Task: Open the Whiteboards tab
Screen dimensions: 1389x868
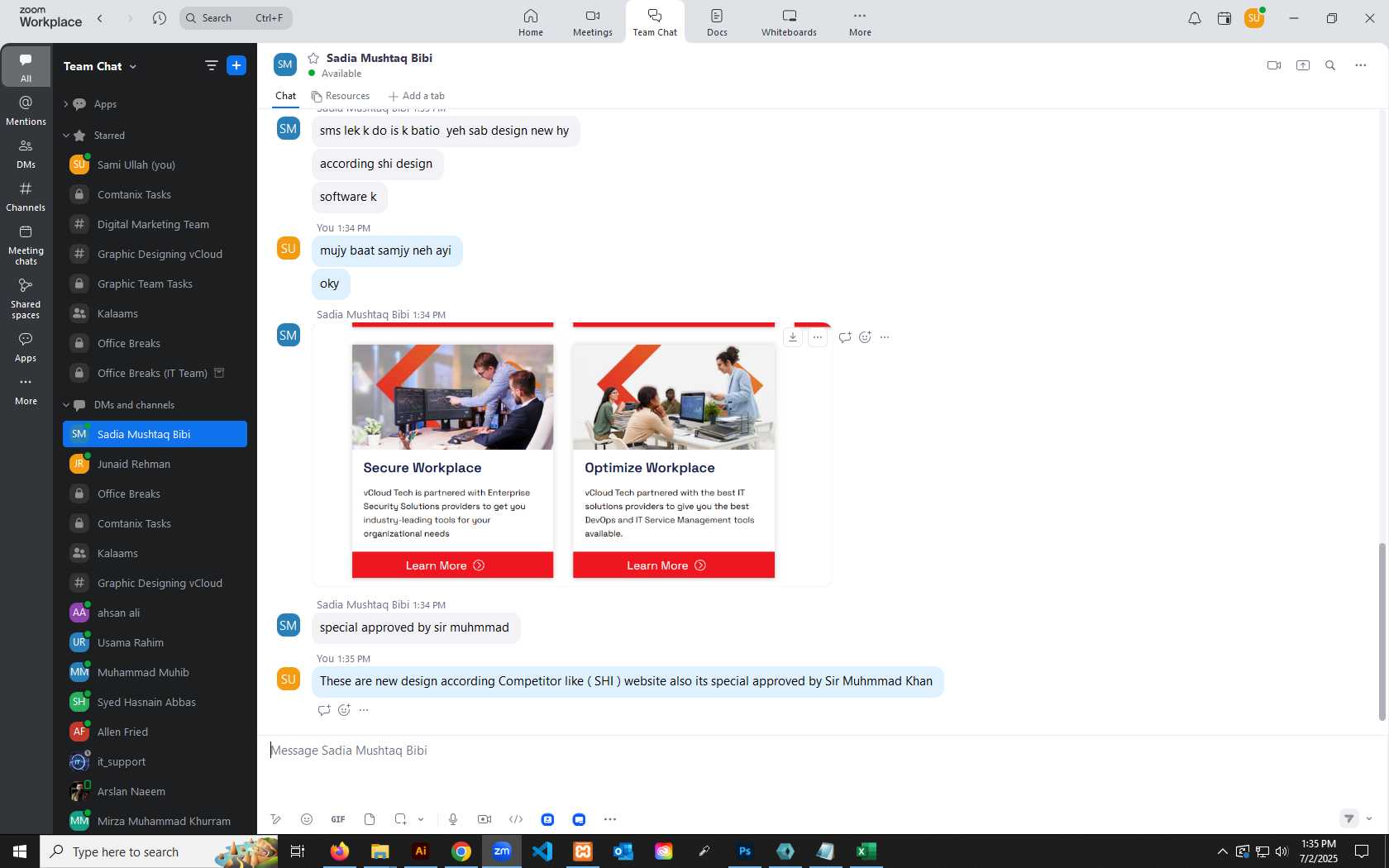Action: coord(789,22)
